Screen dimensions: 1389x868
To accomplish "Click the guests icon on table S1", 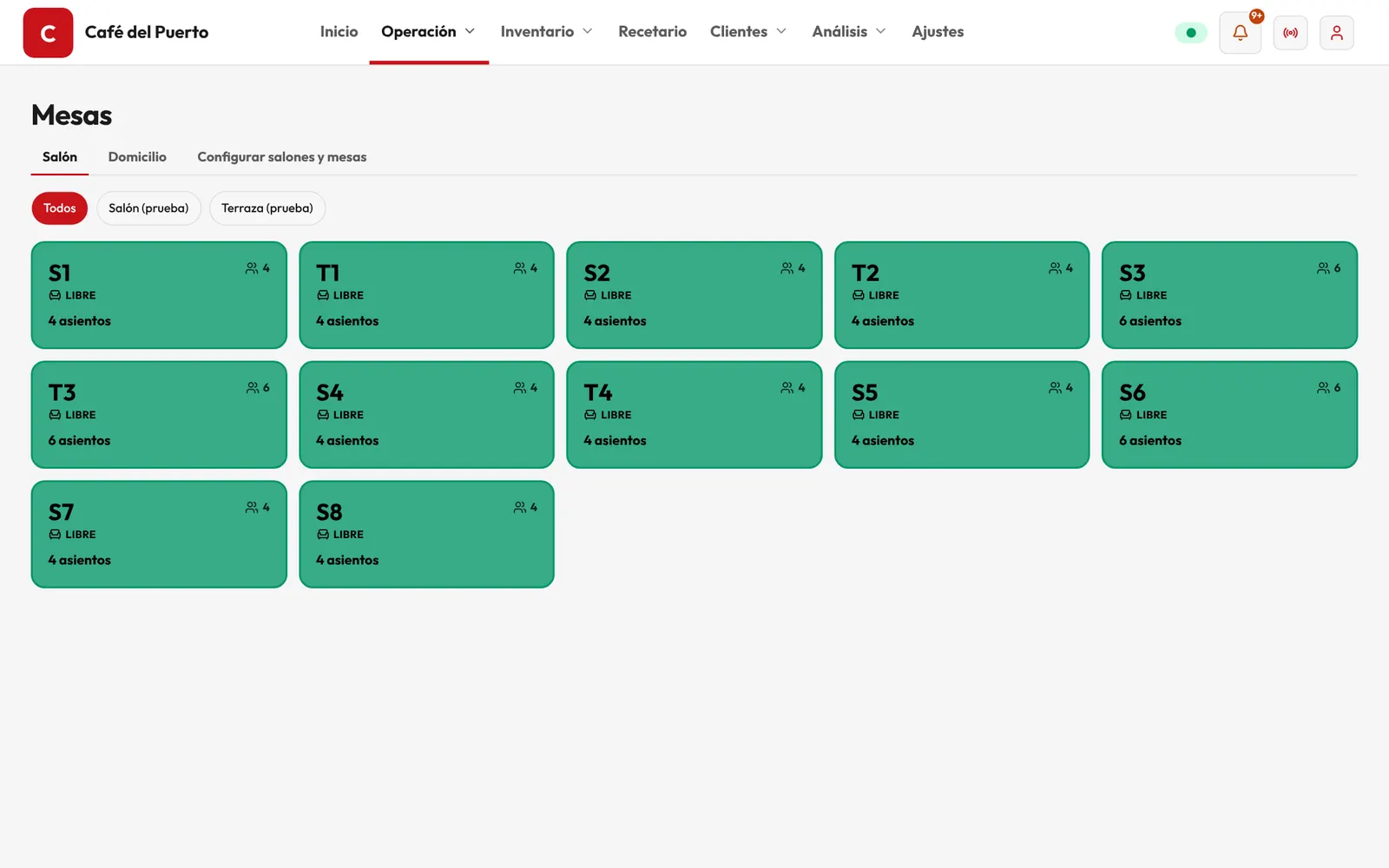I will [252, 268].
